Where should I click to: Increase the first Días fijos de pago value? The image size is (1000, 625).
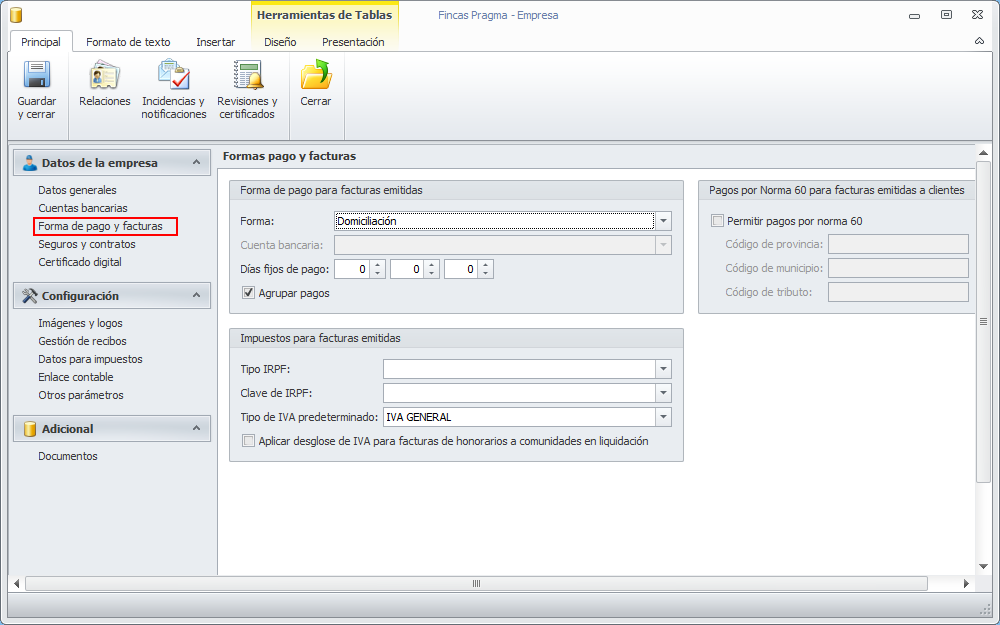point(378,265)
